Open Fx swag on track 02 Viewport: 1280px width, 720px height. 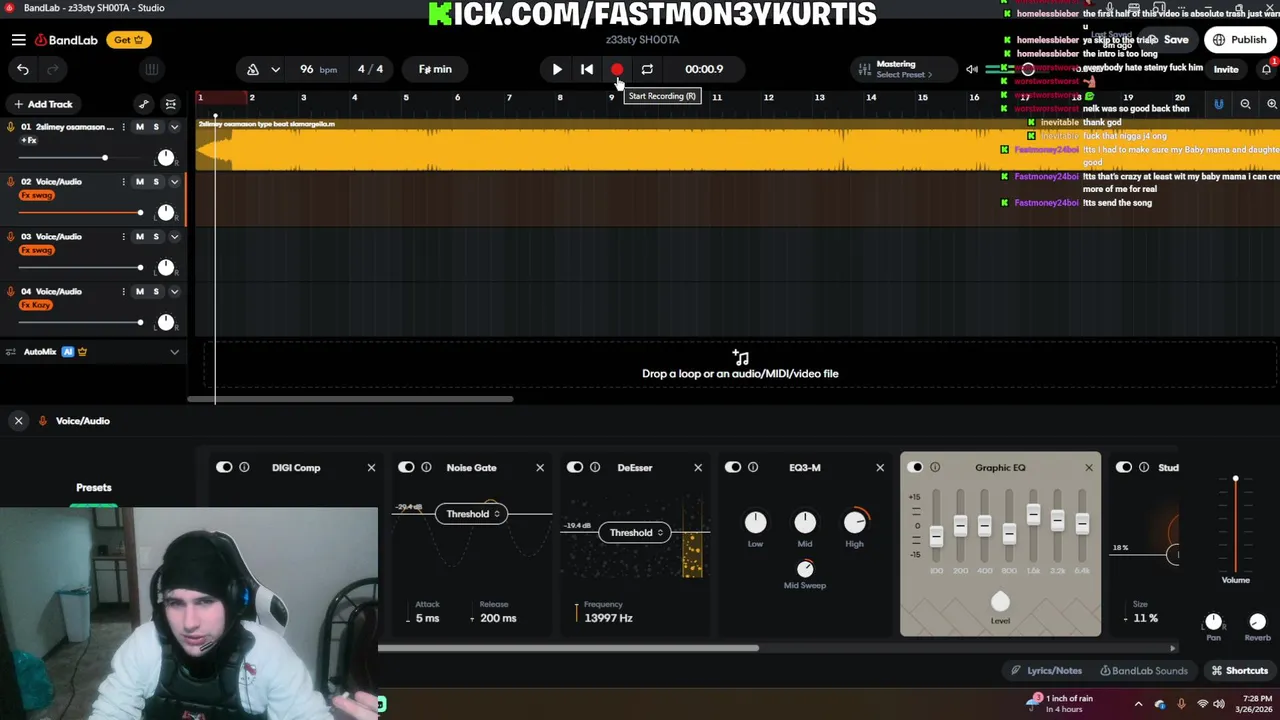pos(37,195)
